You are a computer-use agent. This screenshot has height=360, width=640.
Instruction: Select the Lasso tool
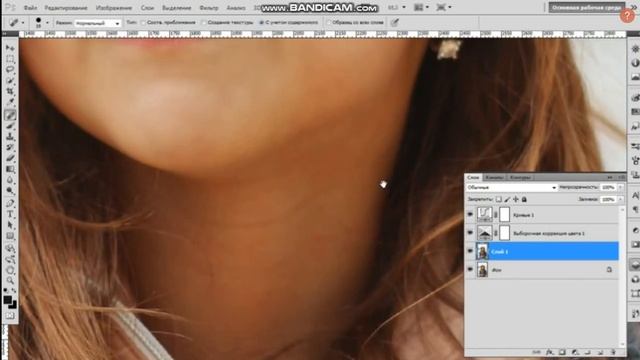click(10, 69)
